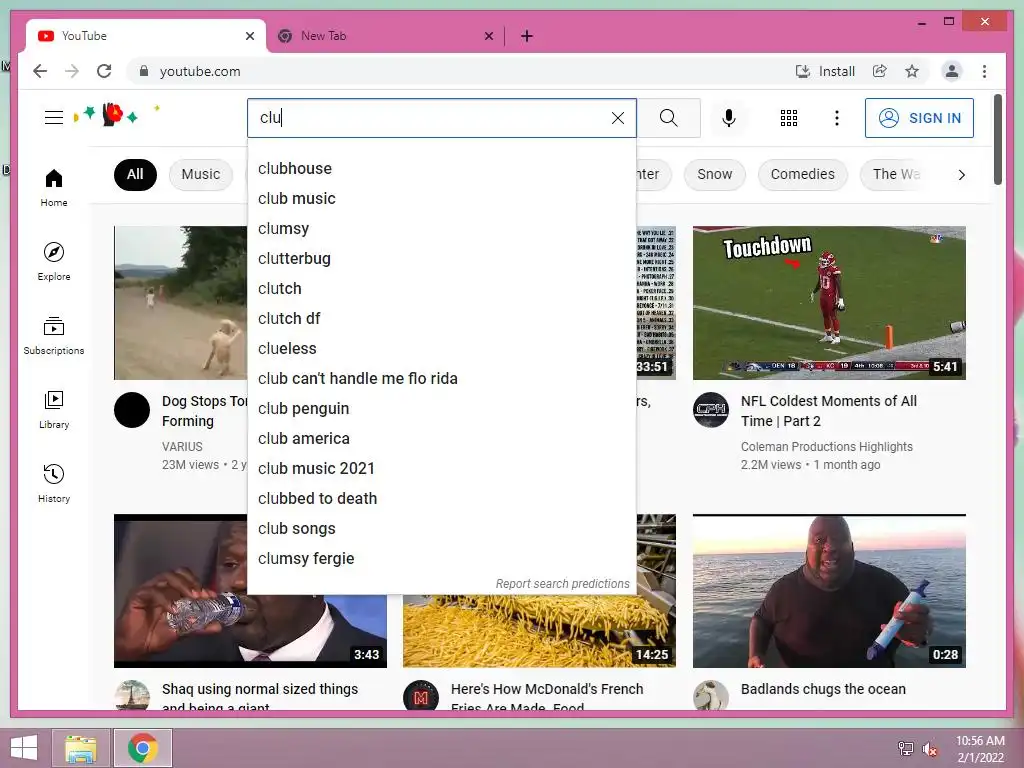Clear the search box with X
The height and width of the screenshot is (768, 1024).
(617, 118)
